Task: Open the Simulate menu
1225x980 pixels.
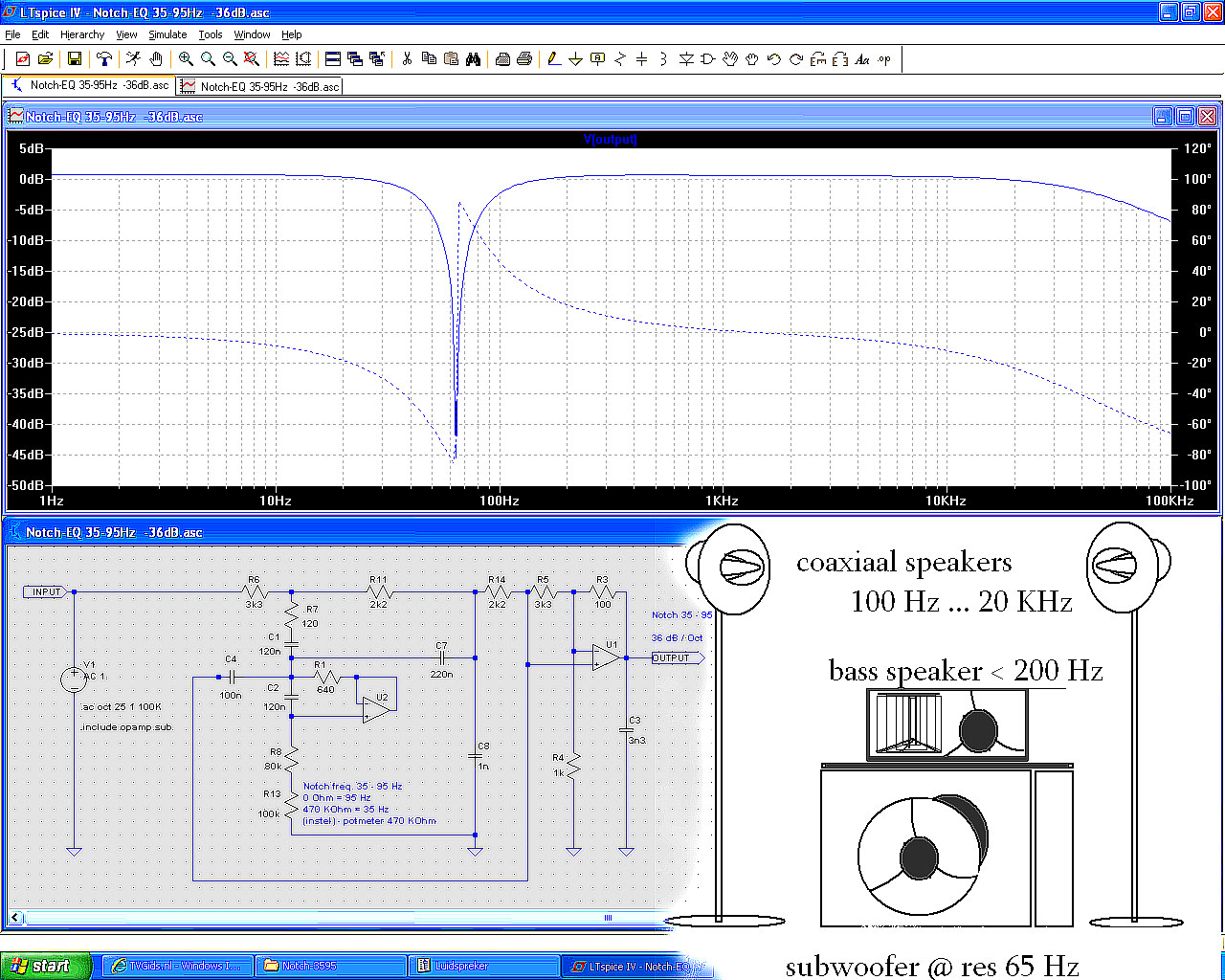Action: tap(167, 34)
